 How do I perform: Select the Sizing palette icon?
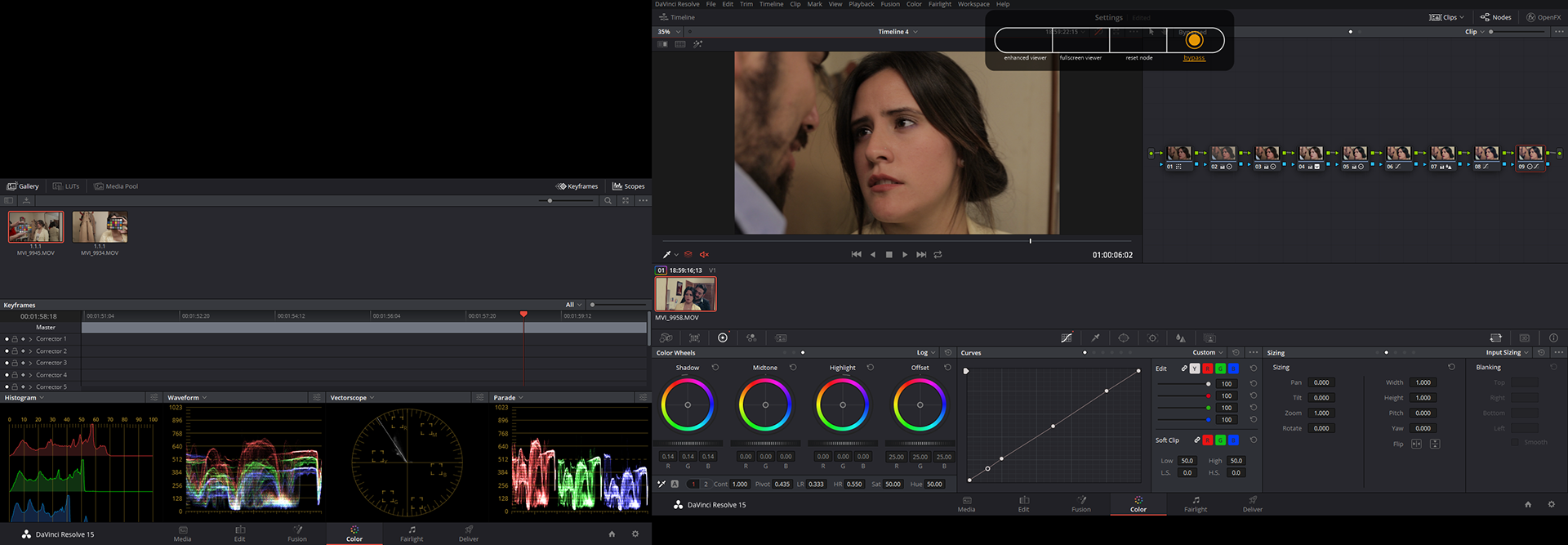tap(1495, 337)
